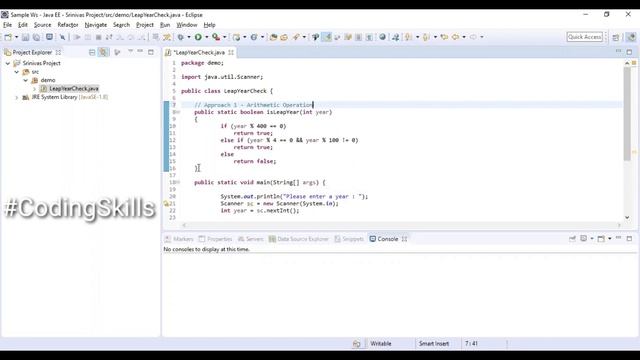Click the New file toolbar icon
This screenshot has width=640, height=360.
pyautogui.click(x=8, y=37)
